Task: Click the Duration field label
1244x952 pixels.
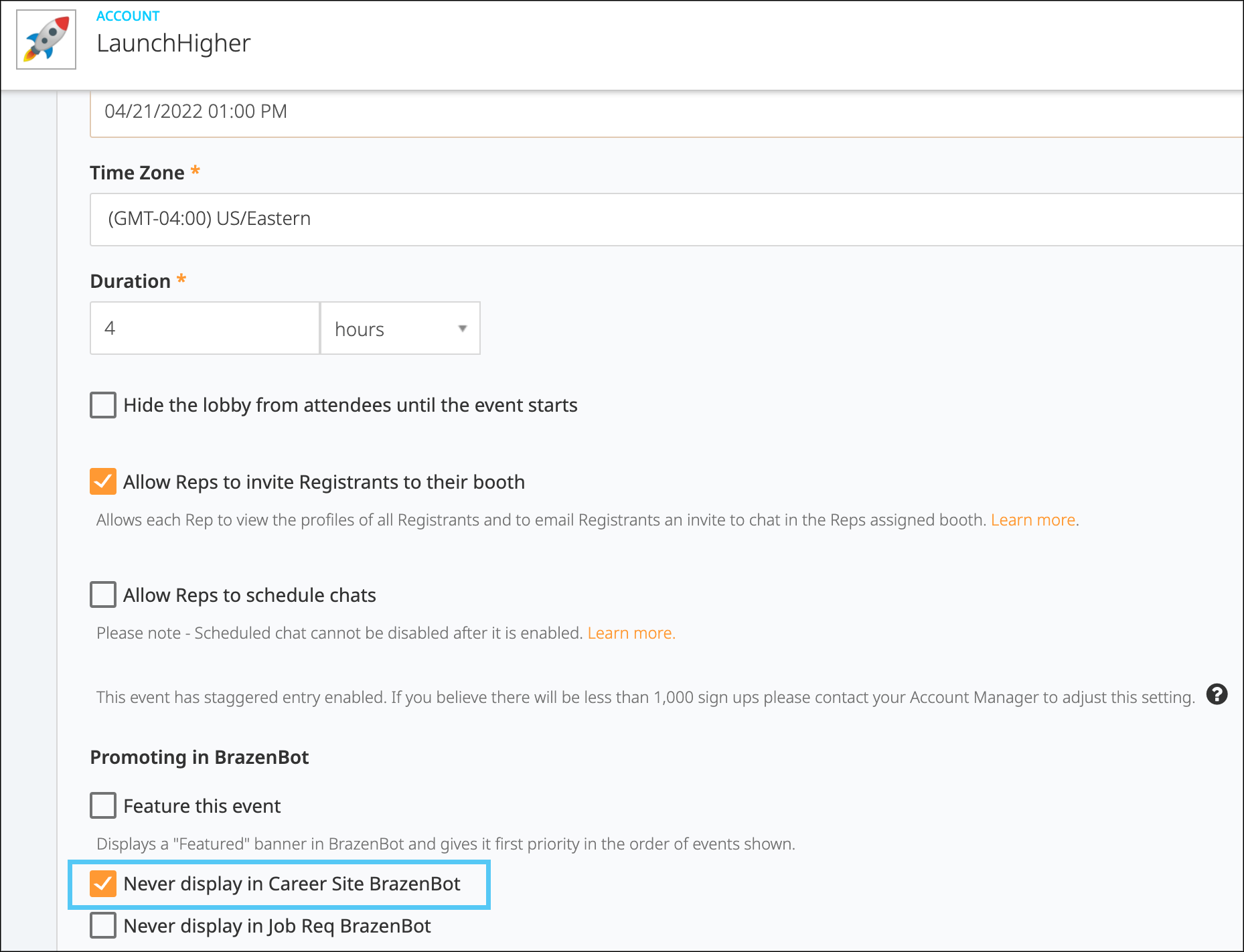Action: (131, 281)
